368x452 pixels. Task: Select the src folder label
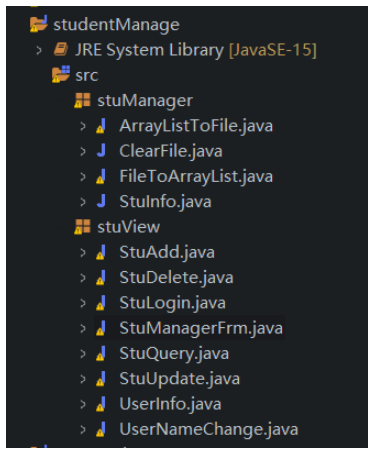coord(87,76)
